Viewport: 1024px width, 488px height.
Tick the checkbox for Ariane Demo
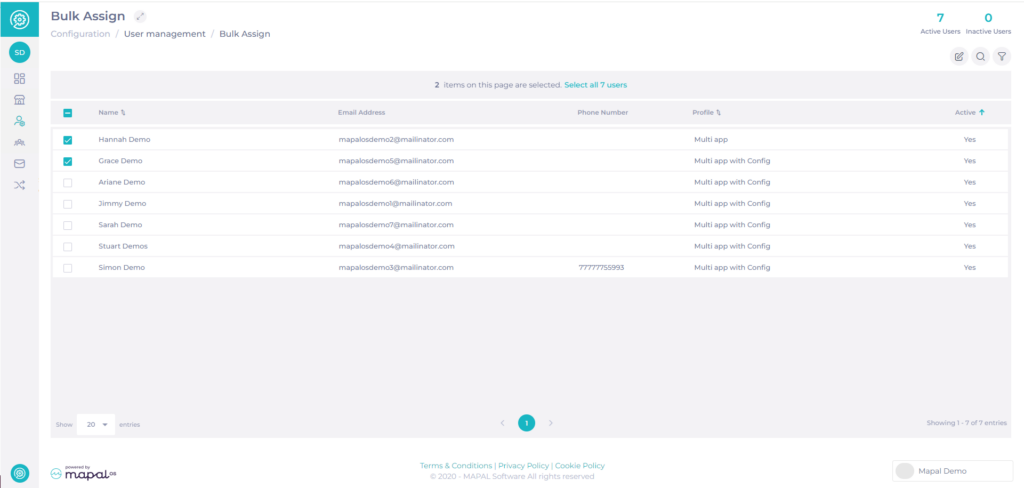pos(67,182)
